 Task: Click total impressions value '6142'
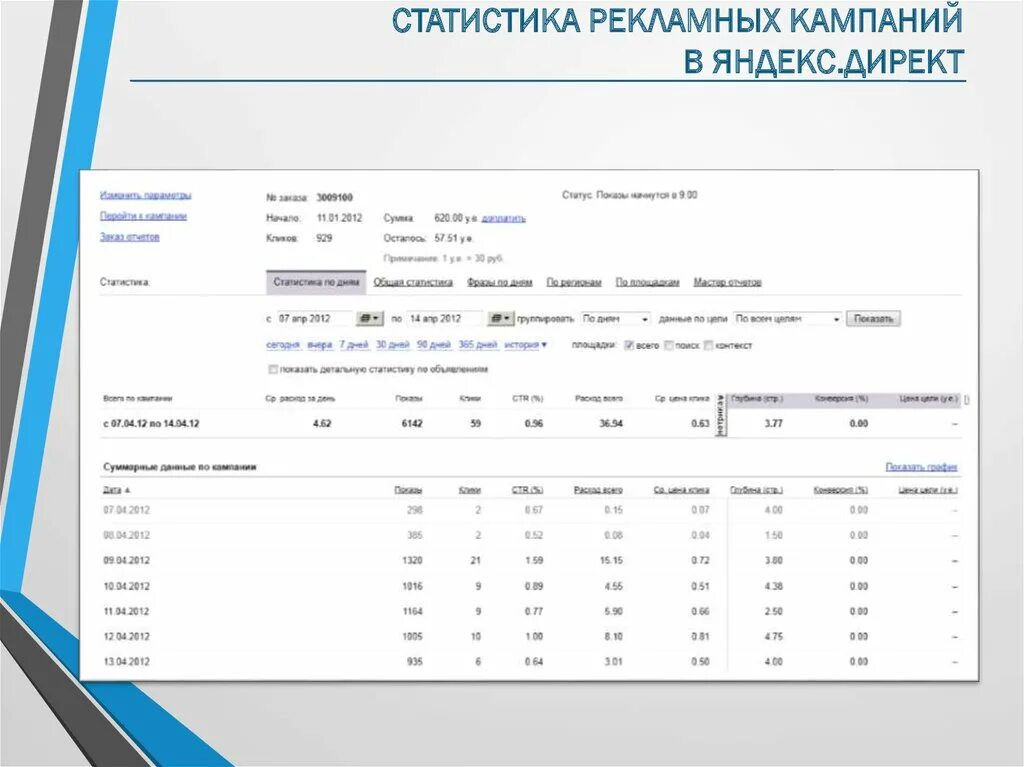[411, 423]
